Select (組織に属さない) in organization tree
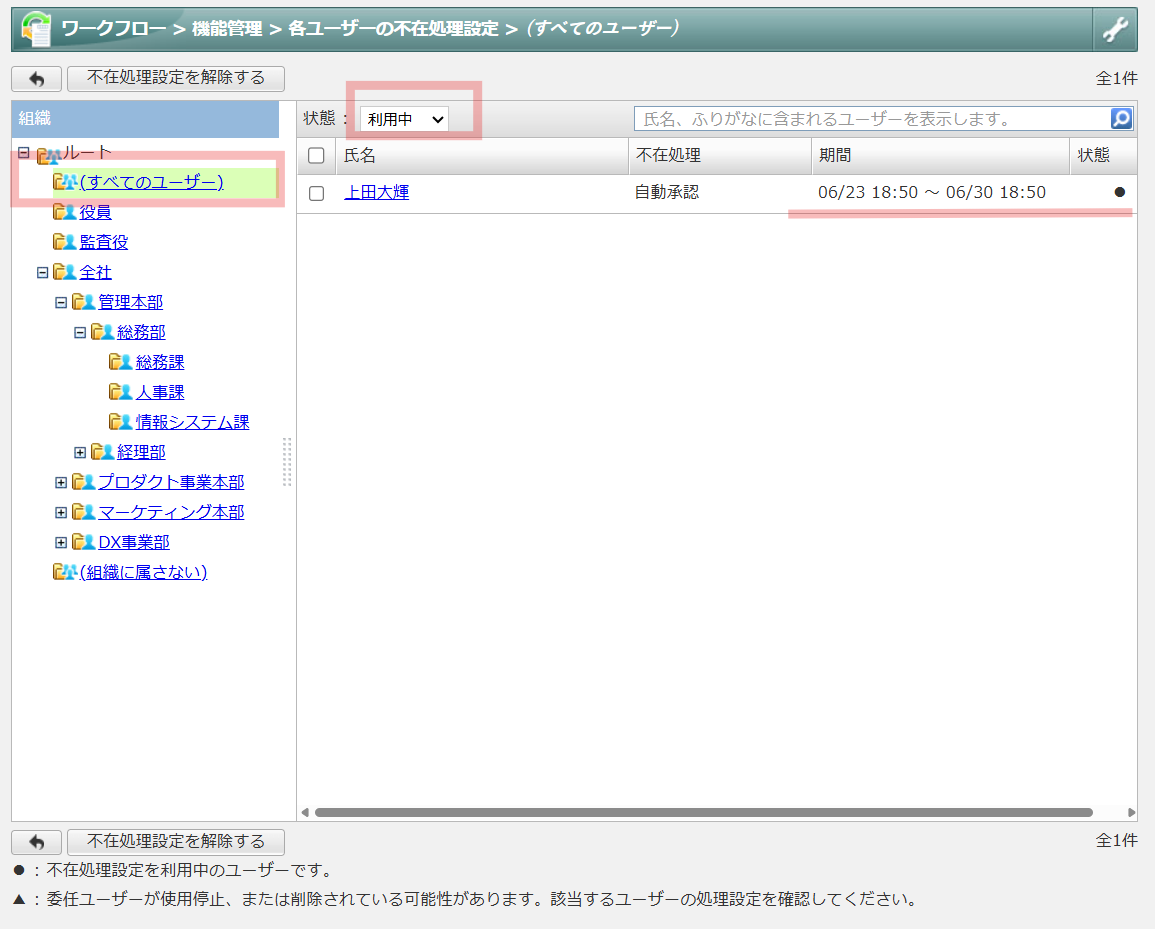The image size is (1155, 929). [143, 572]
